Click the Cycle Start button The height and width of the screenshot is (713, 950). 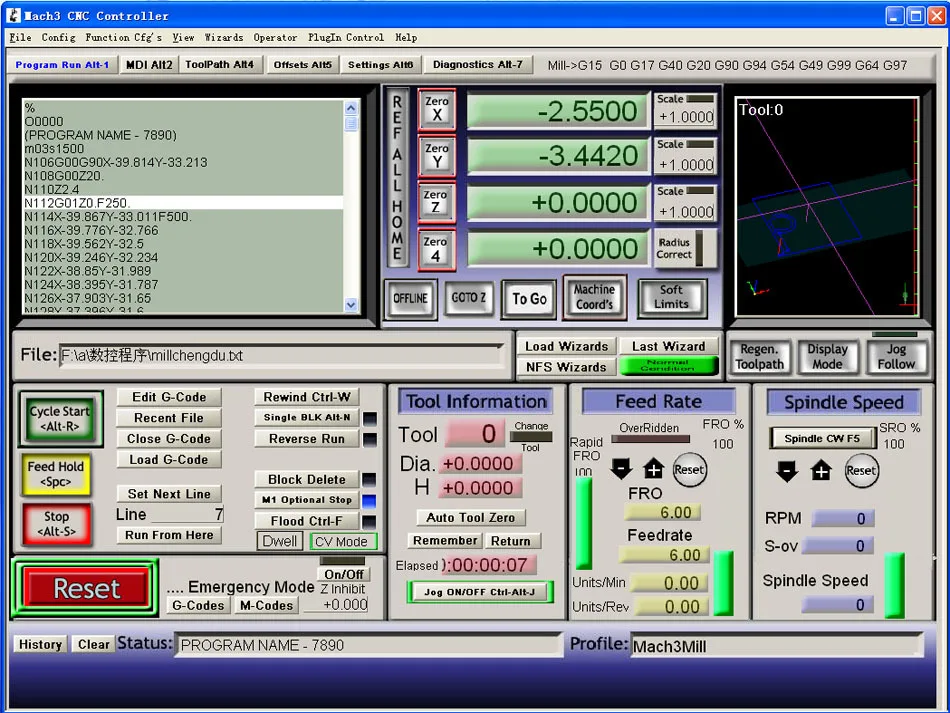pyautogui.click(x=59, y=418)
